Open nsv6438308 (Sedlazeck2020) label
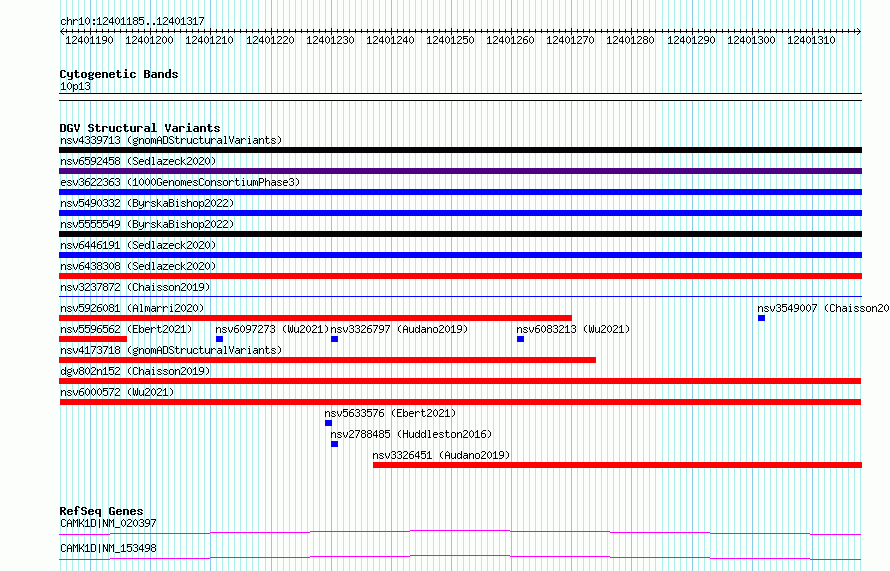Viewport: 890px width, 571px height. click(138, 266)
